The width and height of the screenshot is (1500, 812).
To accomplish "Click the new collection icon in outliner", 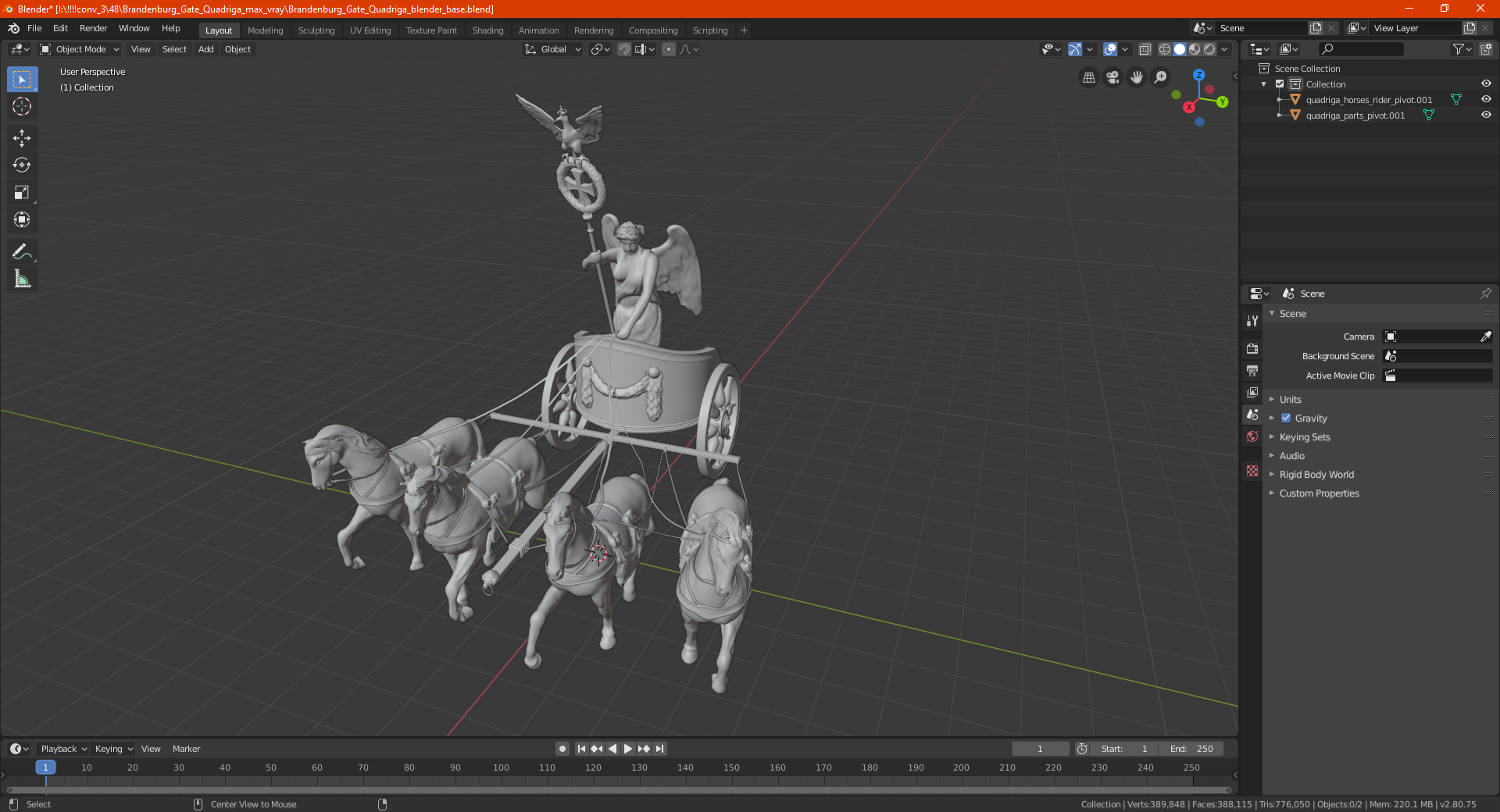I will [1485, 49].
